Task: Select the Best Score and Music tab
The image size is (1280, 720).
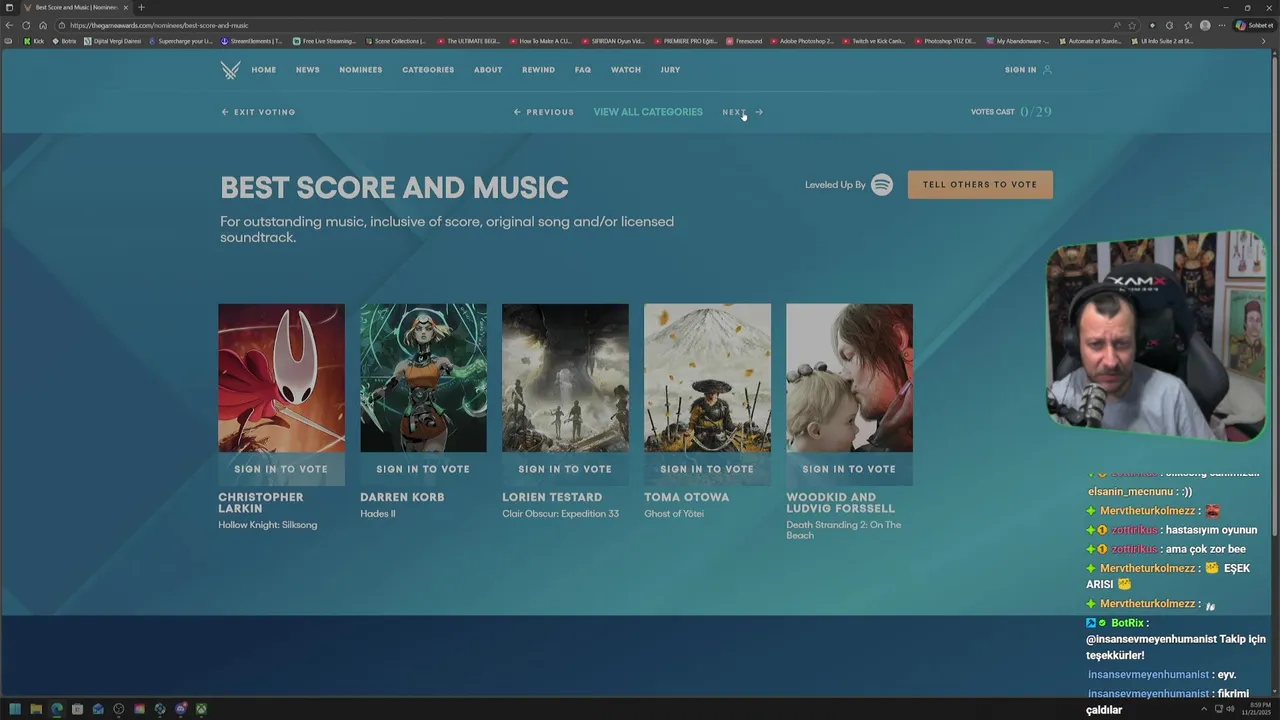Action: click(74, 7)
